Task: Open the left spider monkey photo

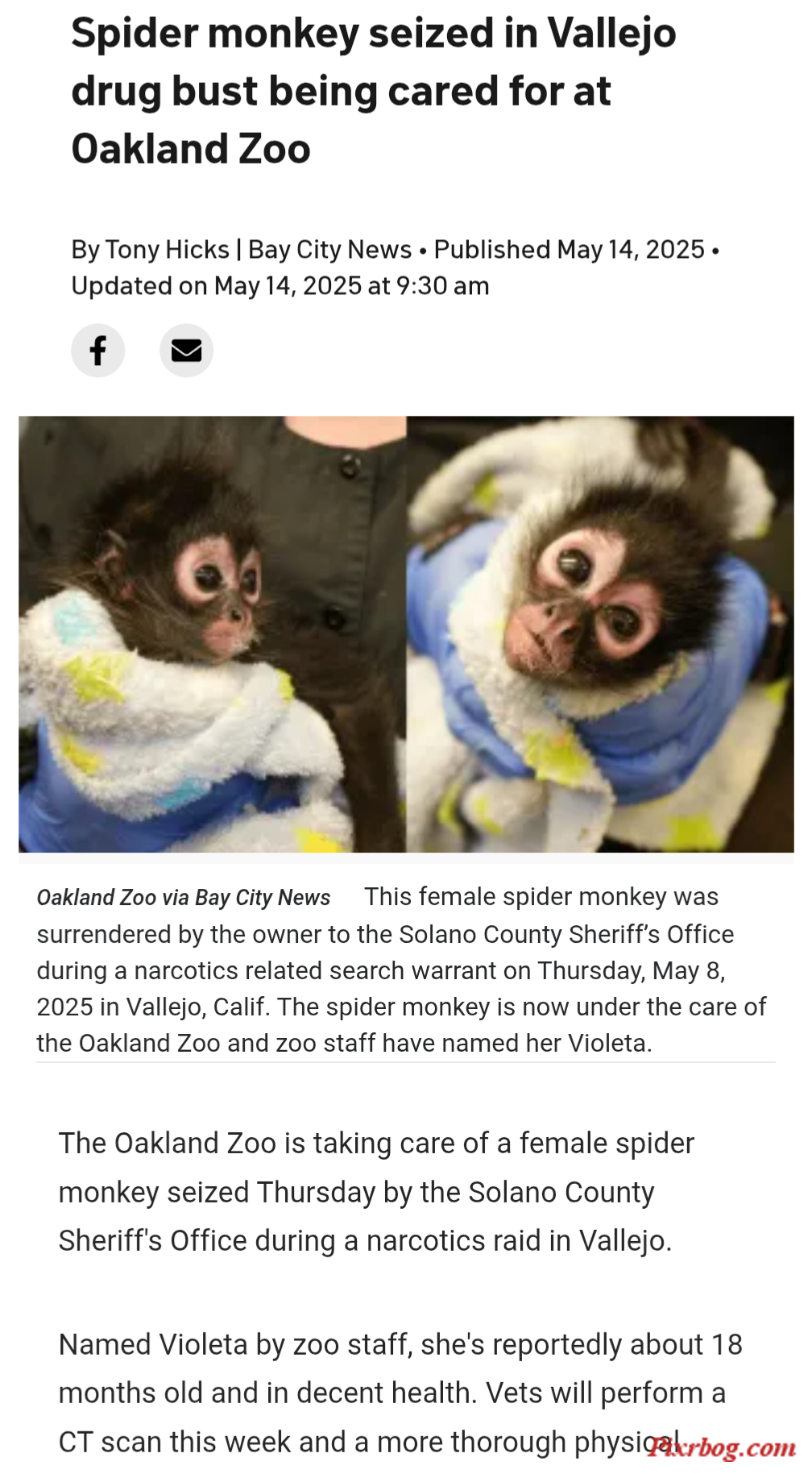Action: tap(212, 634)
